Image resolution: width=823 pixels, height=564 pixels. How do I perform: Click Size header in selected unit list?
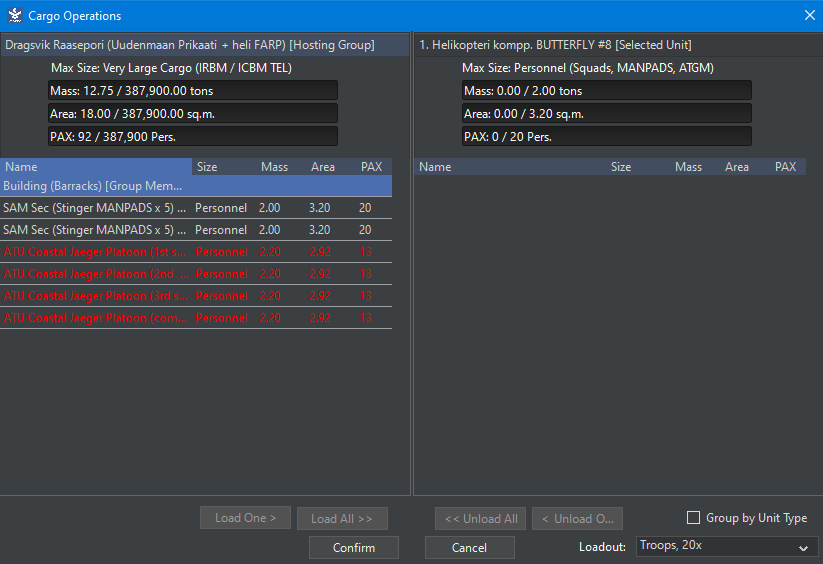click(638, 166)
